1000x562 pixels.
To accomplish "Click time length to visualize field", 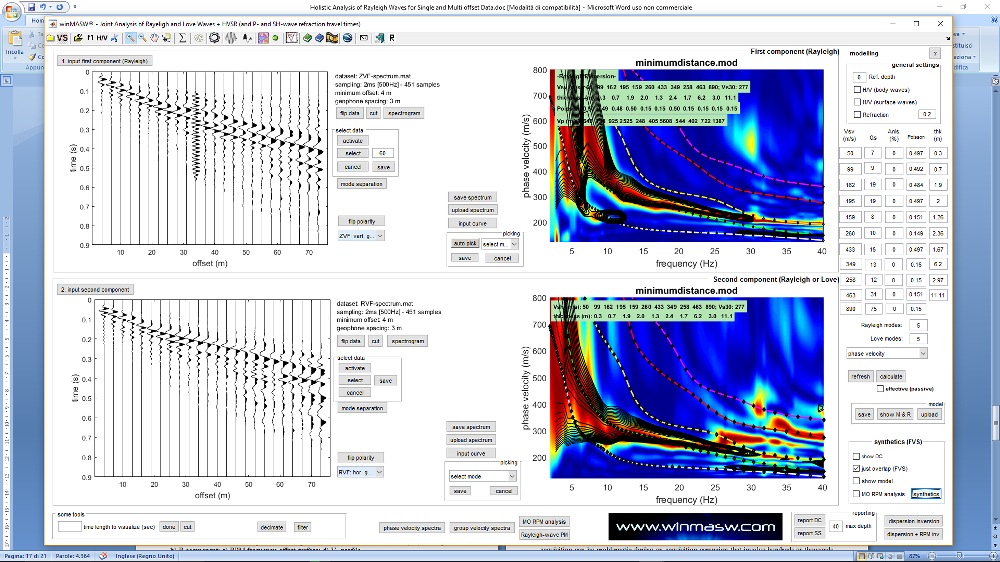I will tap(70, 527).
